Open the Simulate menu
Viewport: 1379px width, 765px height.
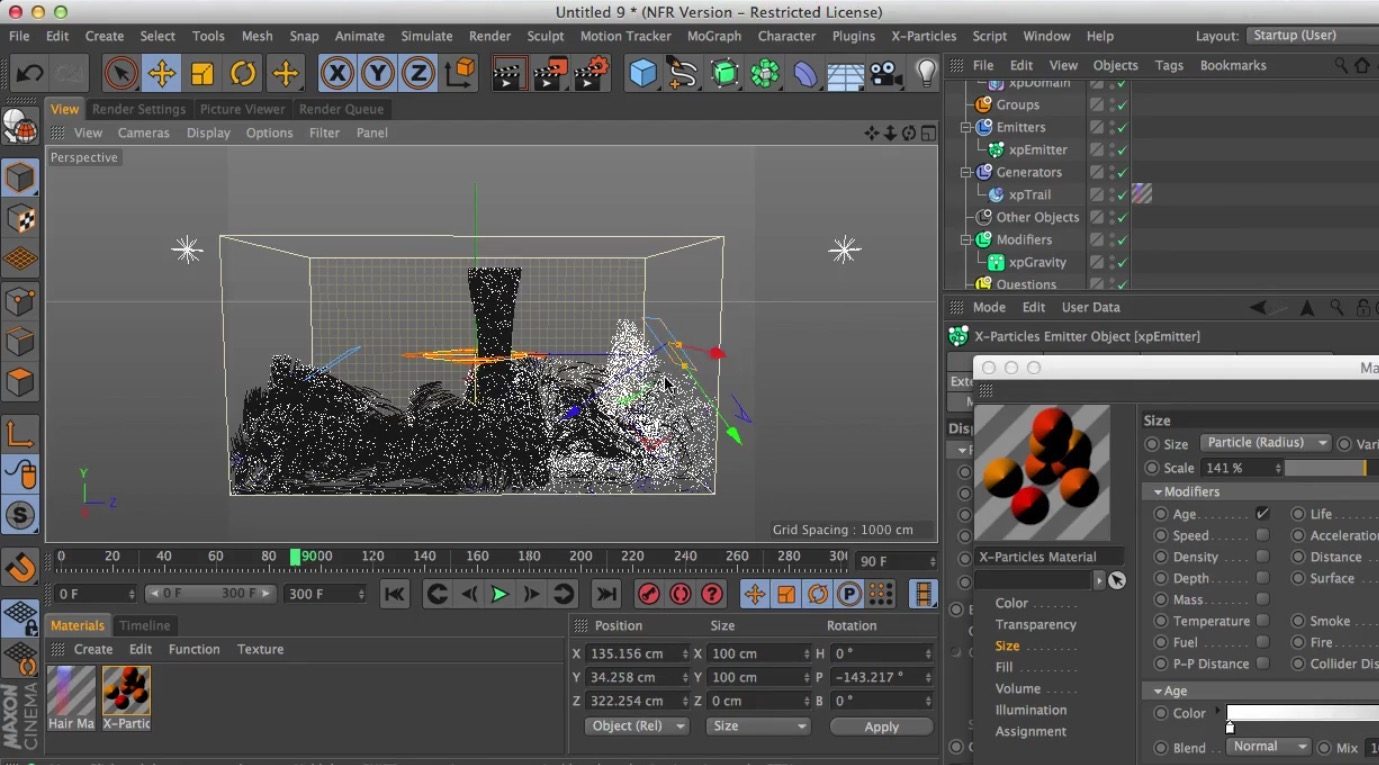pos(427,36)
